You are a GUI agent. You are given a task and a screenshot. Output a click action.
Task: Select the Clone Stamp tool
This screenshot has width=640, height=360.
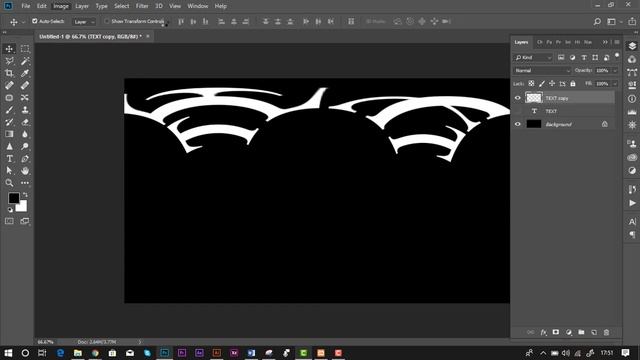[x=25, y=110]
